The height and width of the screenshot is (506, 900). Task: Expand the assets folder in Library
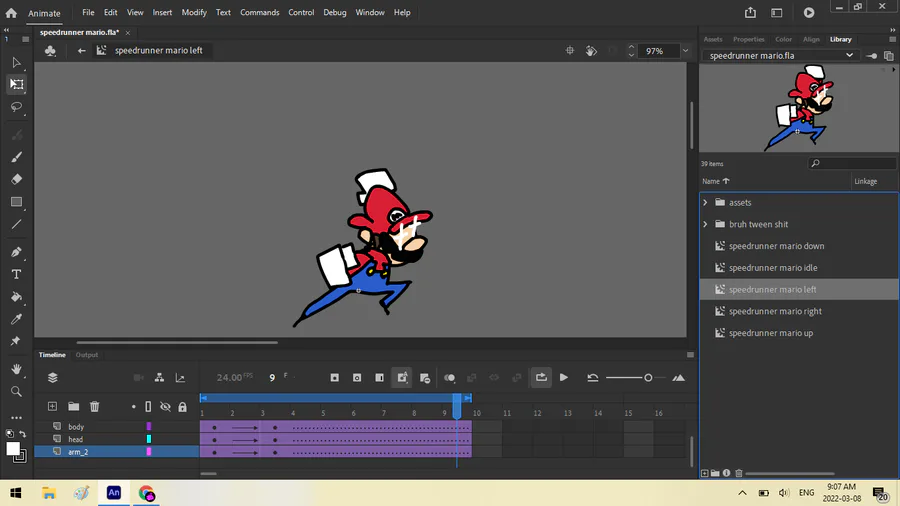point(705,203)
